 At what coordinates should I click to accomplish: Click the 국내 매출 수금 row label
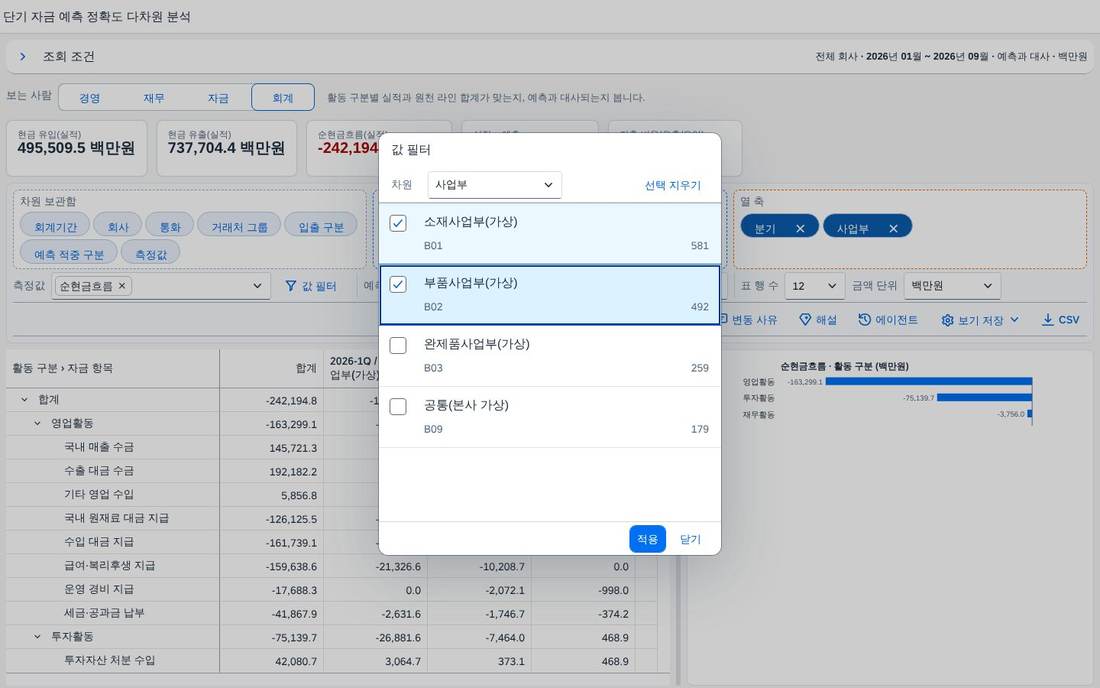pos(99,447)
